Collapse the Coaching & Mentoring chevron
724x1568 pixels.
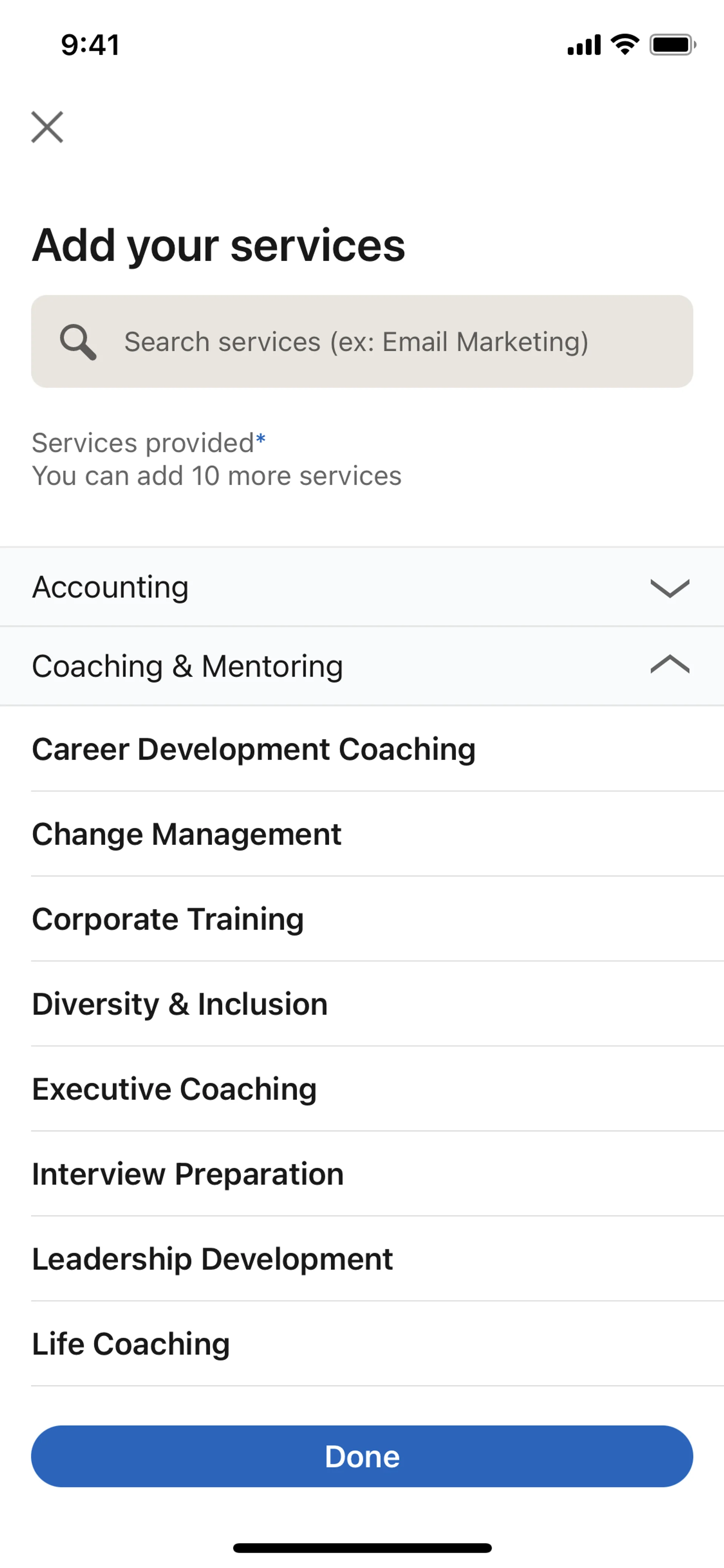click(669, 665)
